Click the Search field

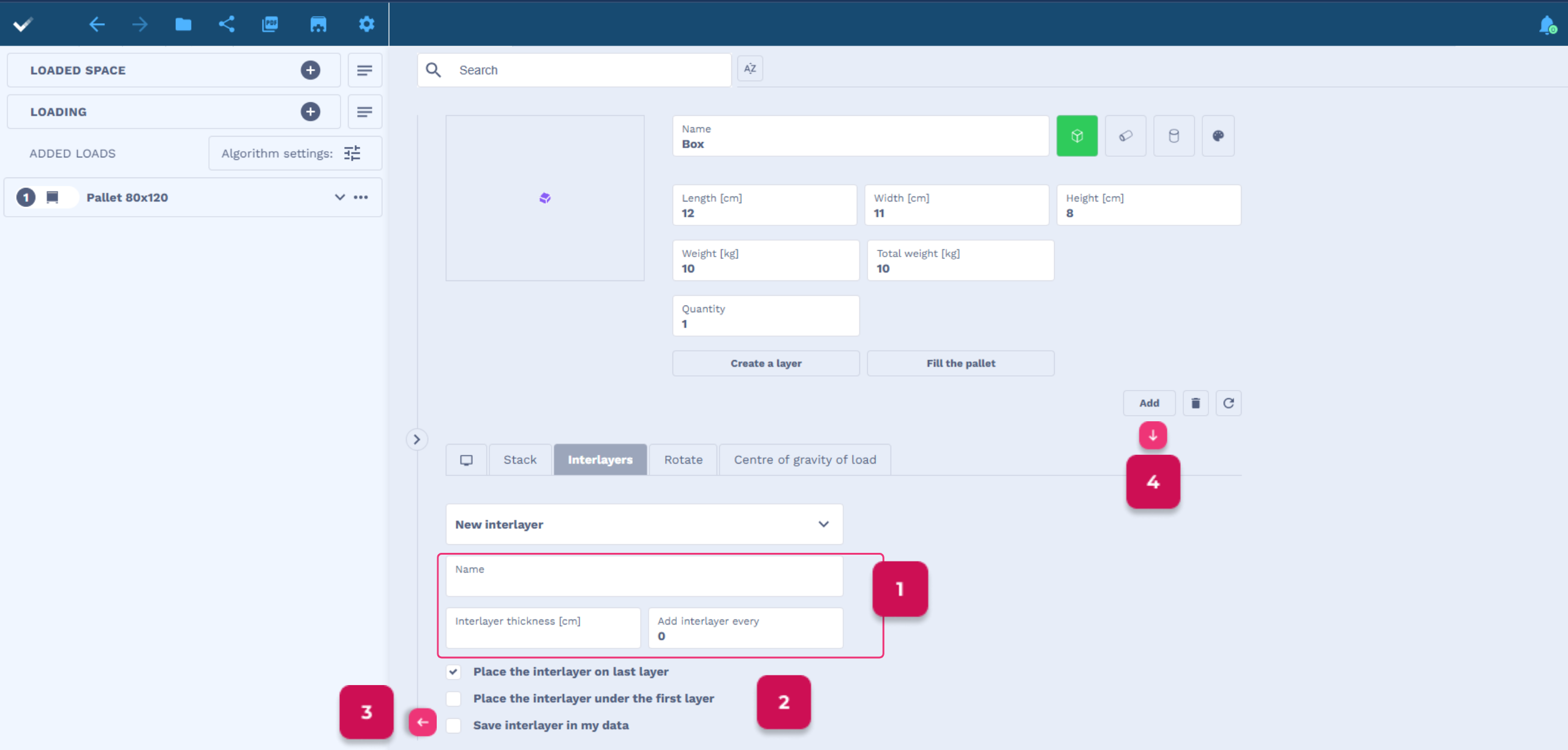[575, 70]
